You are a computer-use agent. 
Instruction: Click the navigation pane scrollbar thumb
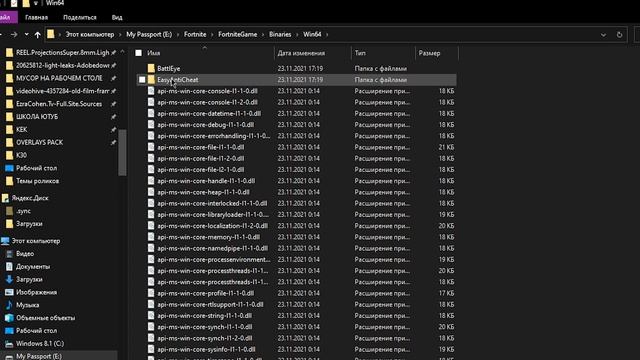tap(122, 153)
